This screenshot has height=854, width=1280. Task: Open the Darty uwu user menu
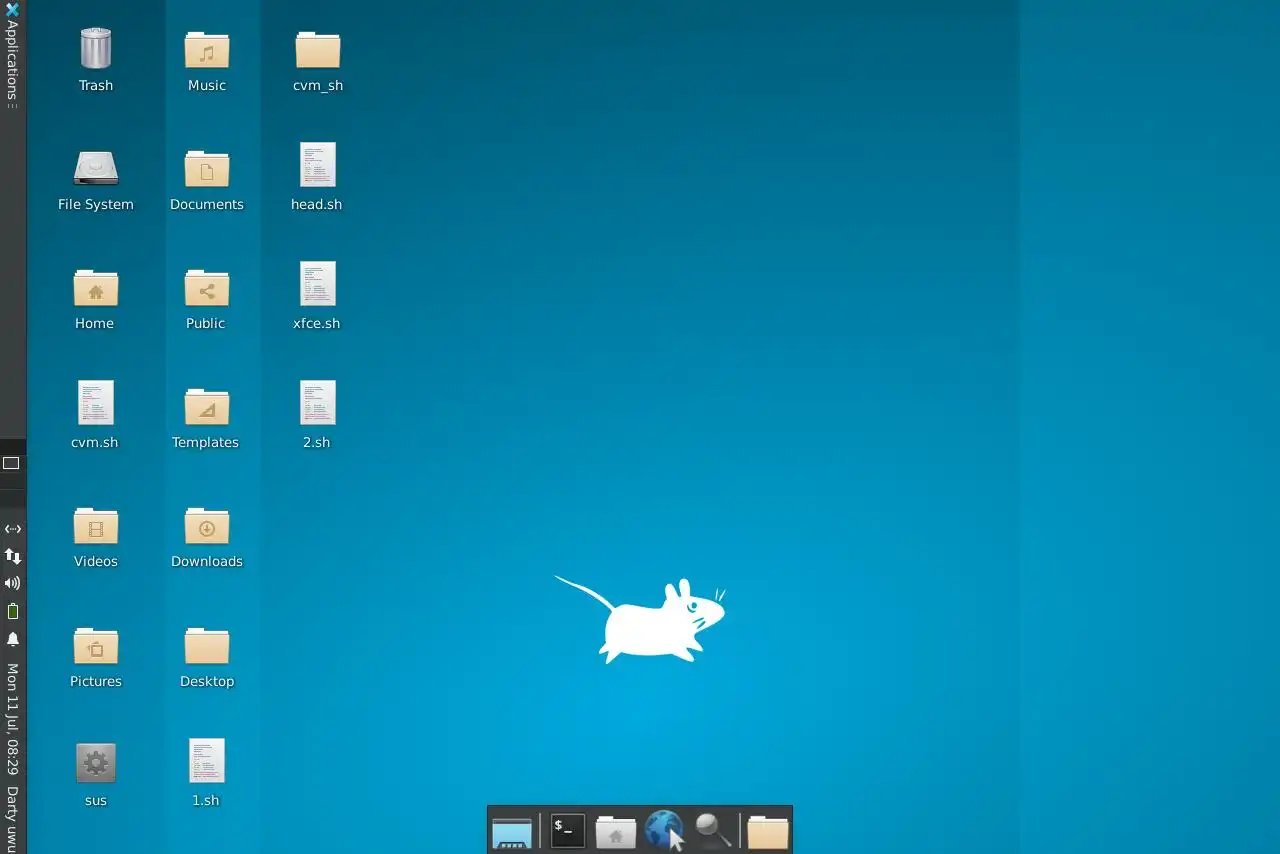13,818
